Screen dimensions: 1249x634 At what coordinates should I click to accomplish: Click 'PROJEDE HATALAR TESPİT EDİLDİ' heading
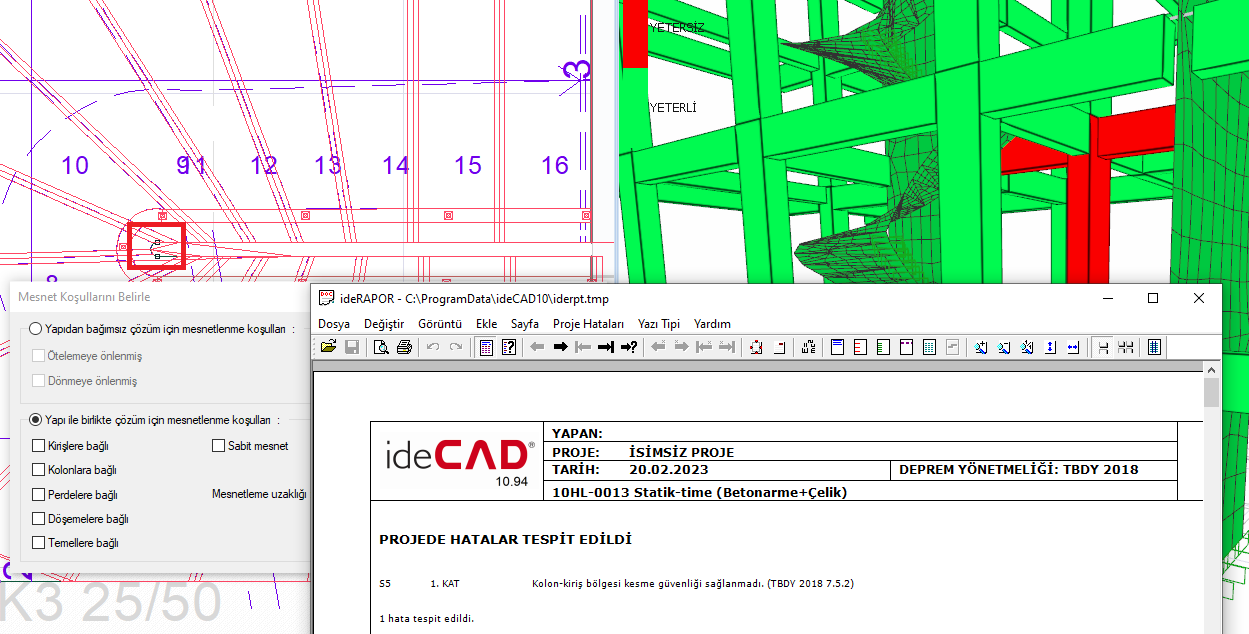pyautogui.click(x=505, y=540)
